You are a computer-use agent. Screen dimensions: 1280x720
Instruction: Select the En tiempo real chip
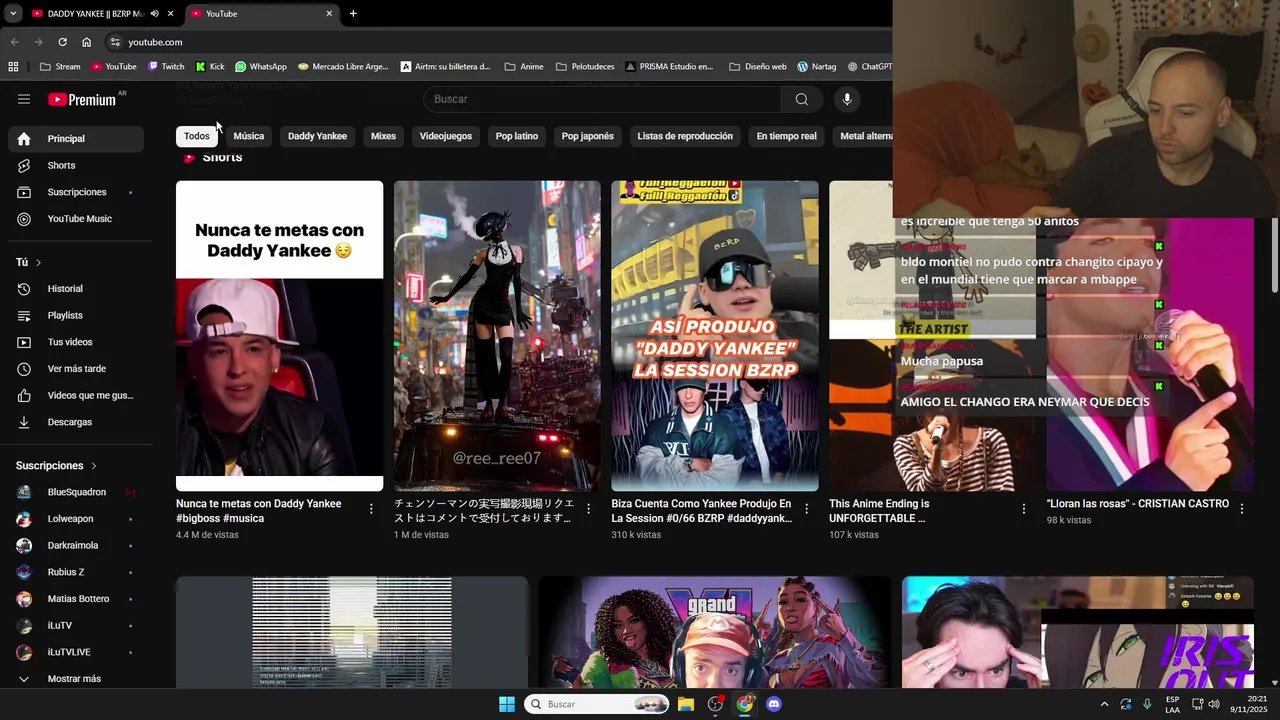(786, 136)
